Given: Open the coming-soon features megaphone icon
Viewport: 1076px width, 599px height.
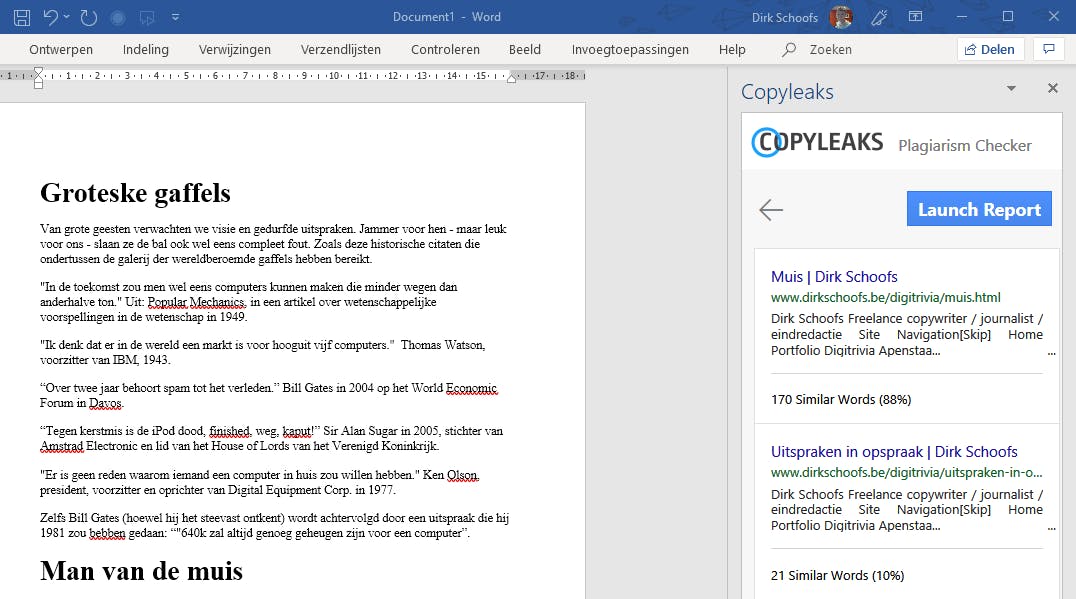Looking at the screenshot, I should click(879, 17).
